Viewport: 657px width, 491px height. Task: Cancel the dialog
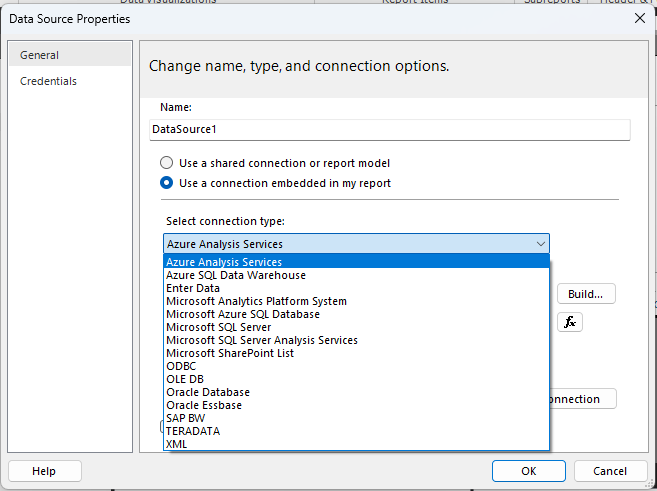pos(610,471)
